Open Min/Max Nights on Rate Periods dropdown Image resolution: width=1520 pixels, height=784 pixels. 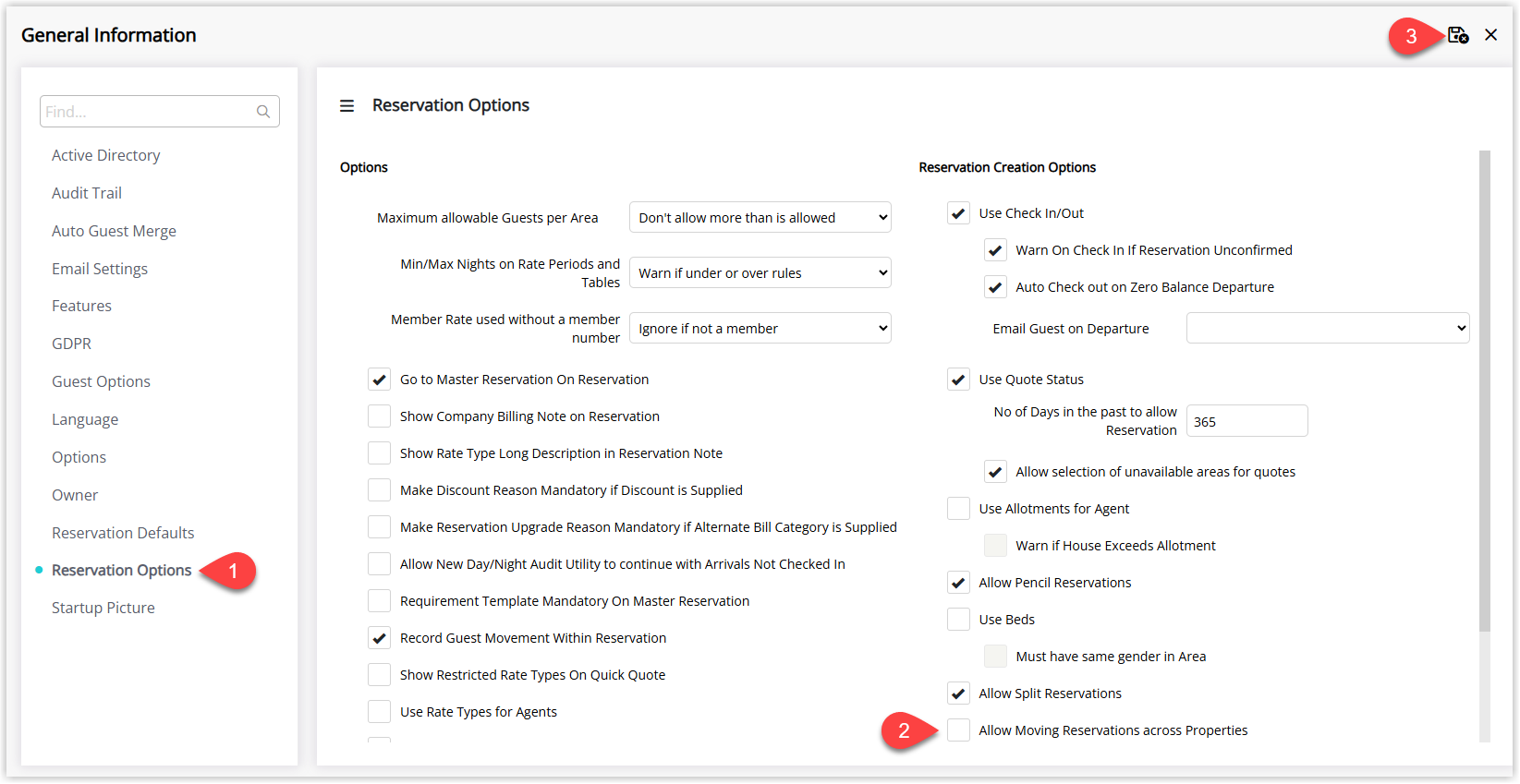coord(760,273)
